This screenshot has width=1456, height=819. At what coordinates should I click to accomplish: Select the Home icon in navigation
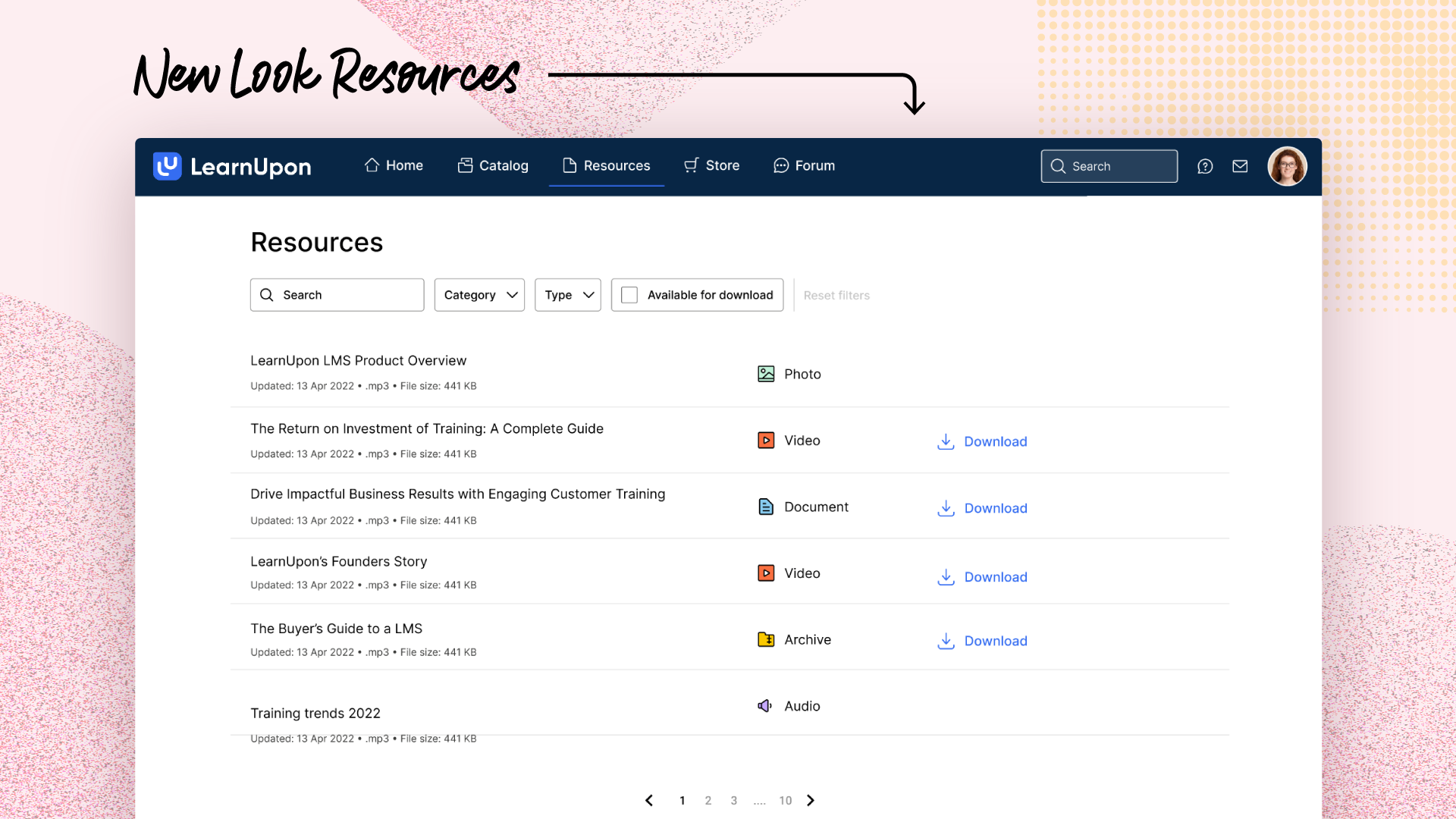[372, 165]
